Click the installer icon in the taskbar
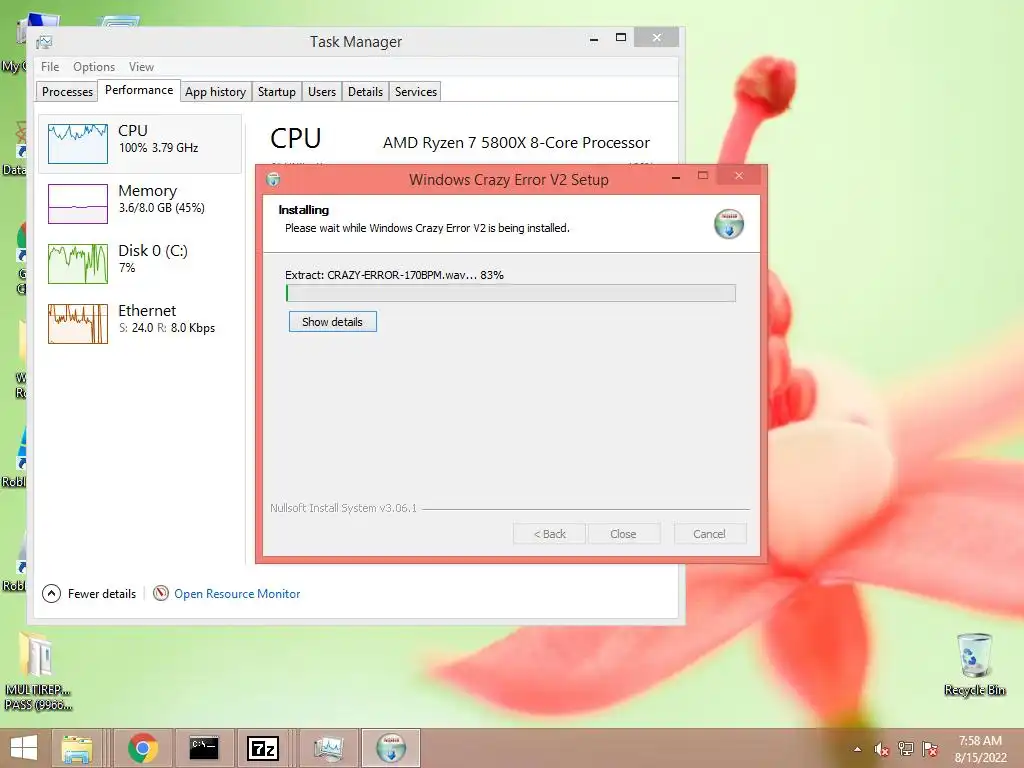Viewport: 1024px width, 768px height. coord(391,748)
